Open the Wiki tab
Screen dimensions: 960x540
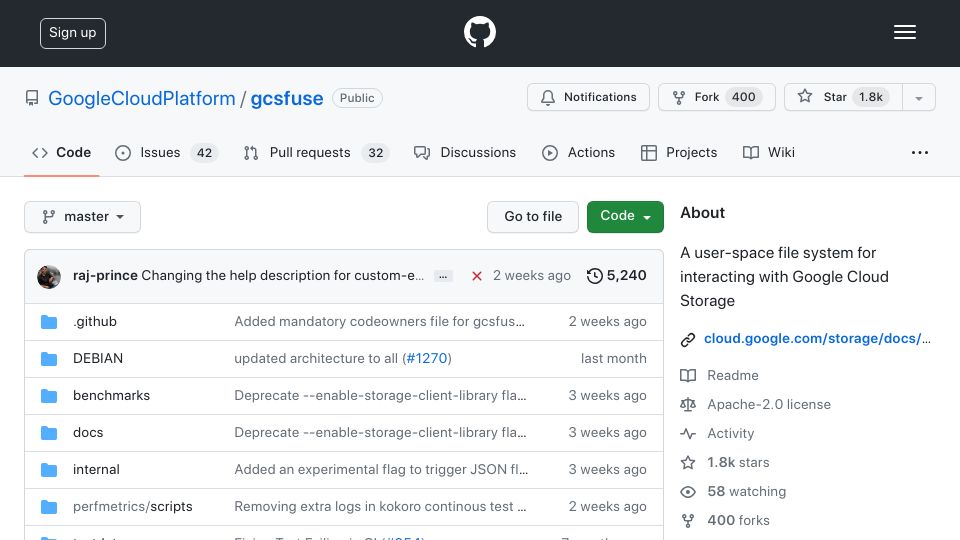pyautogui.click(x=769, y=152)
